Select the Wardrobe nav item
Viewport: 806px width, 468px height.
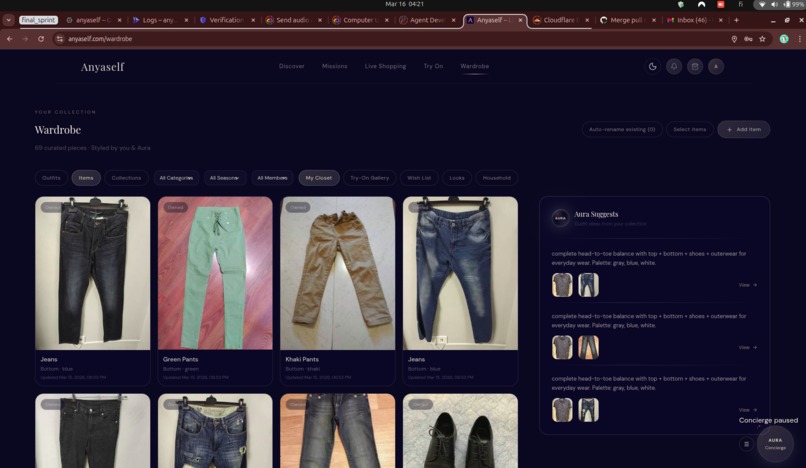(474, 66)
